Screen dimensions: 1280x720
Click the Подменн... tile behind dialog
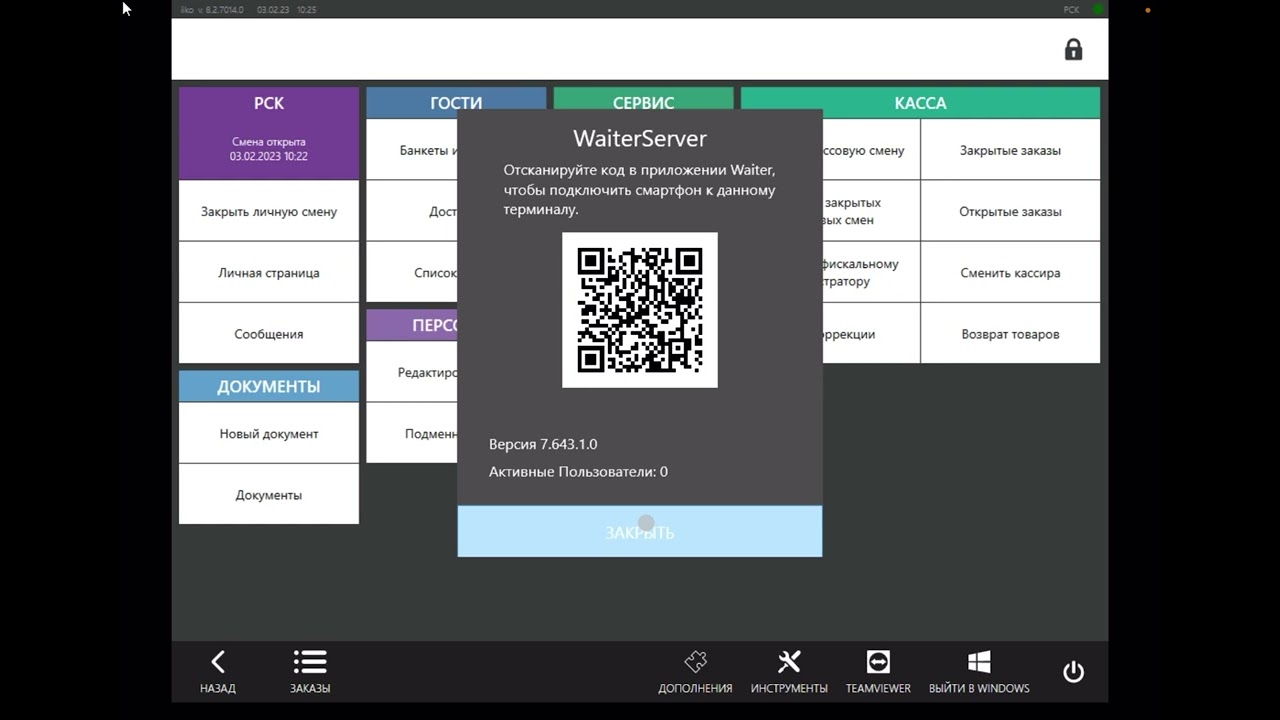pyautogui.click(x=412, y=433)
